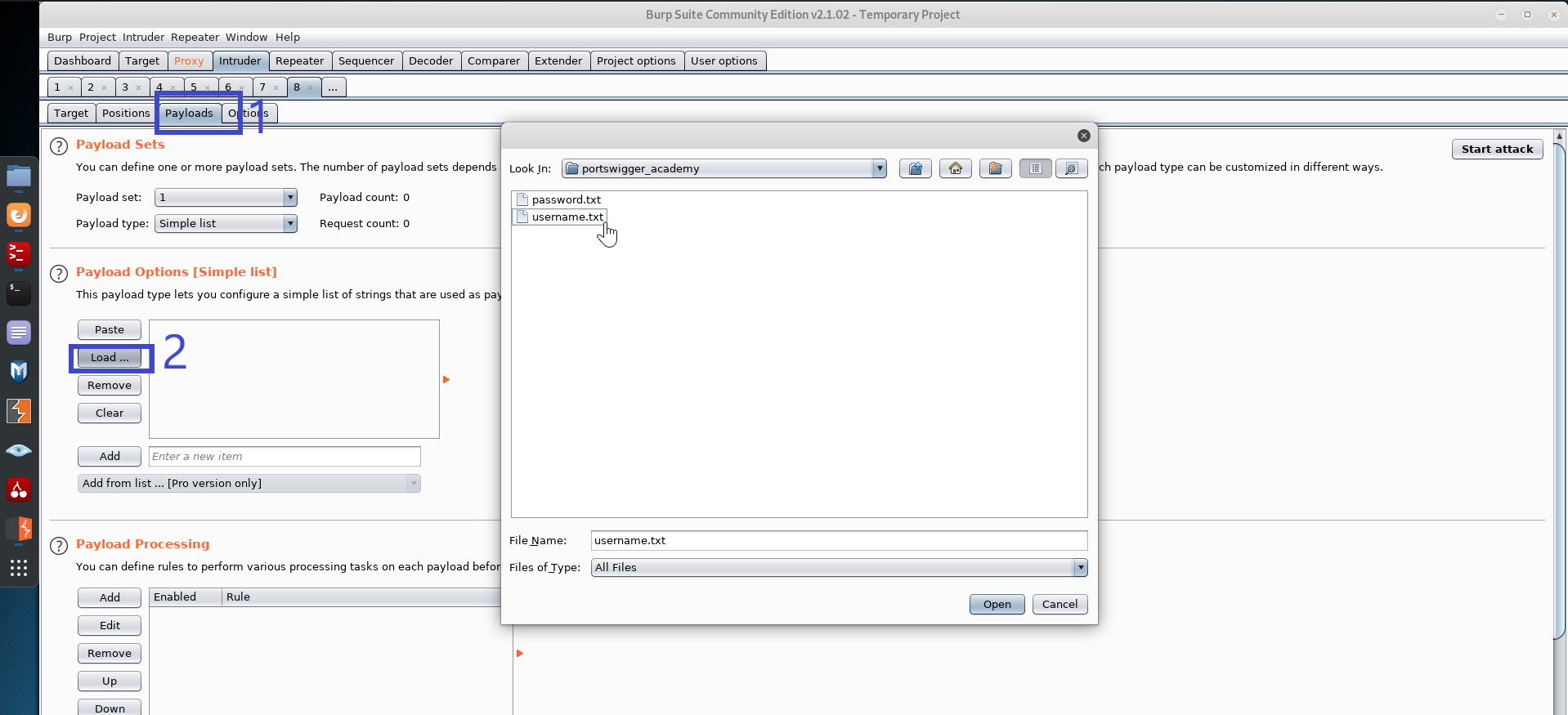Switch to the Dashboard tab

coord(83,61)
